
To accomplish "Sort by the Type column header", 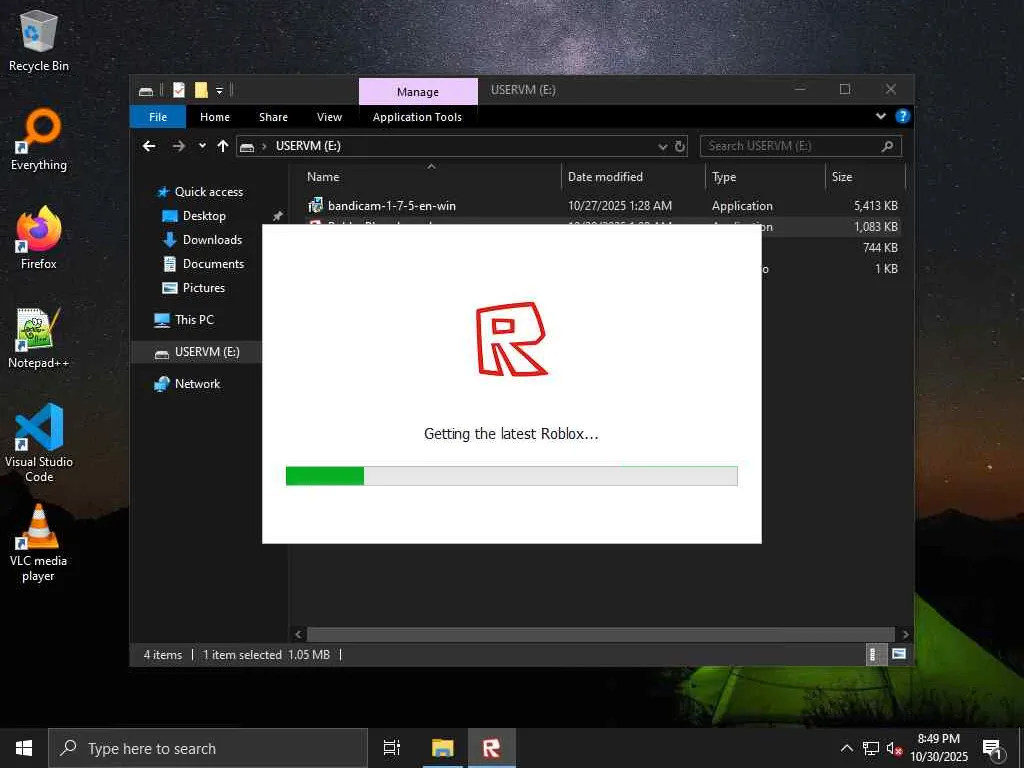I will pyautogui.click(x=724, y=177).
